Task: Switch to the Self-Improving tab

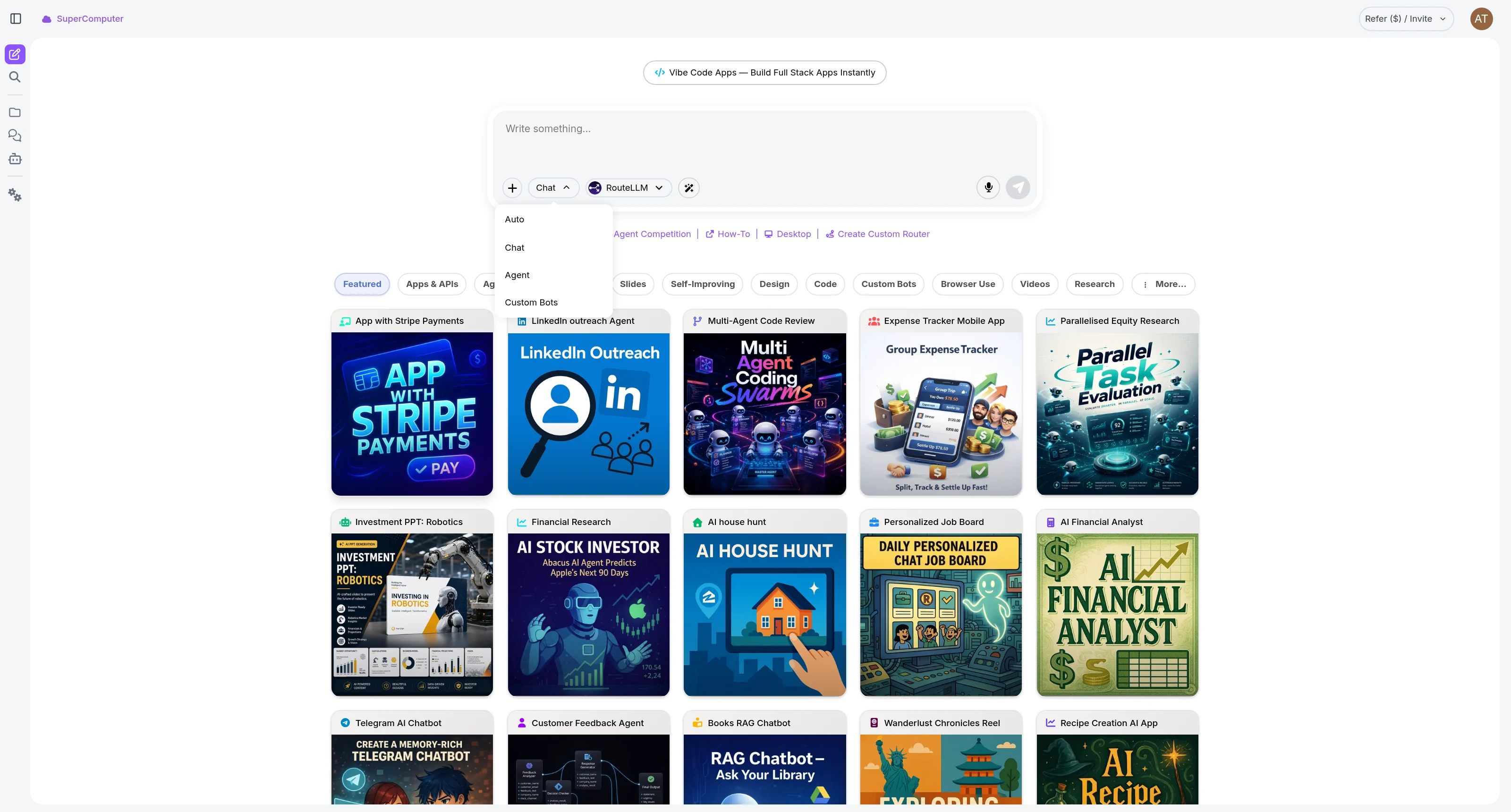Action: [703, 284]
